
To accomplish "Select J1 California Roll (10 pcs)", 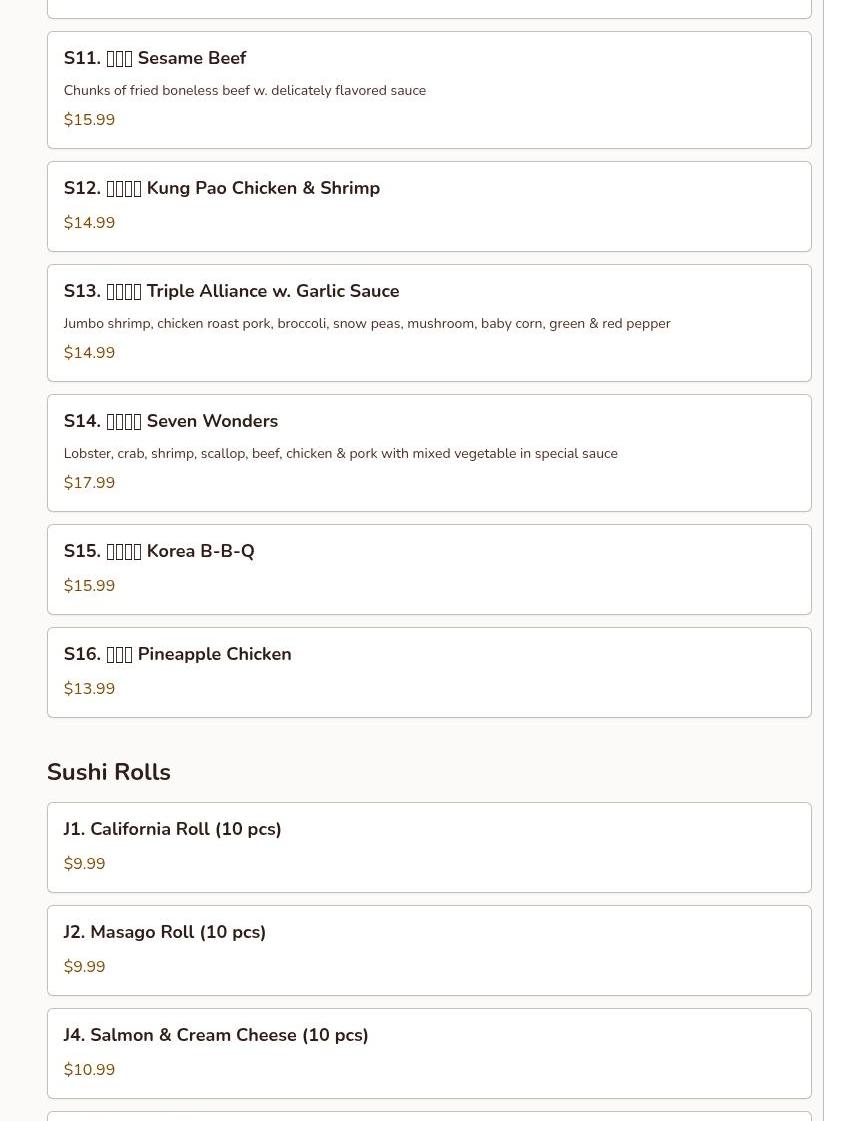I will coord(429,848).
